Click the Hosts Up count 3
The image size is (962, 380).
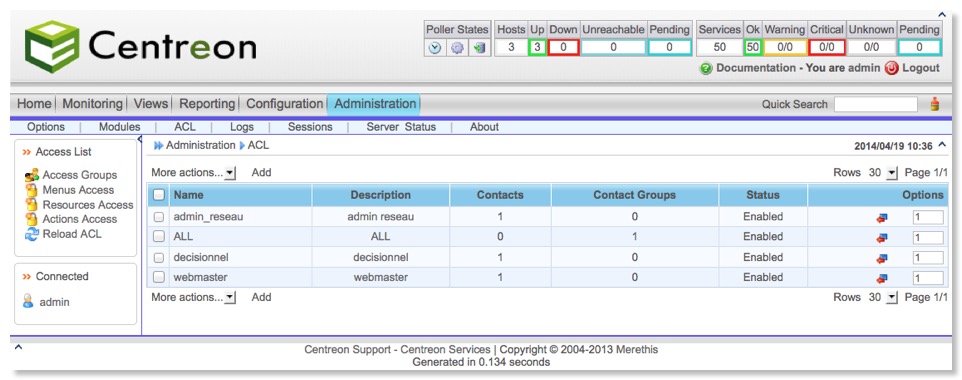coord(537,48)
